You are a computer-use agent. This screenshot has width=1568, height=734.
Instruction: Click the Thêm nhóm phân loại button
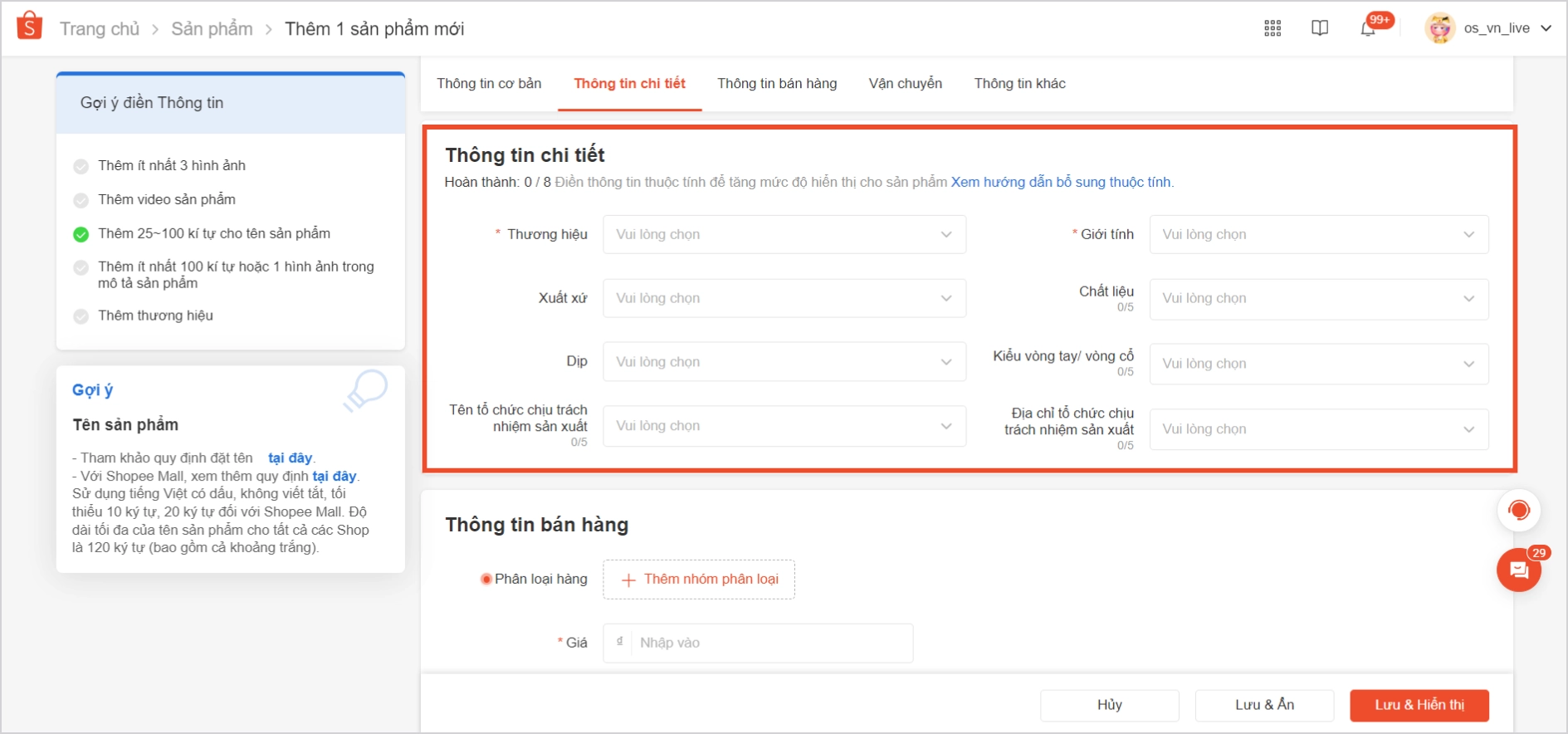(699, 580)
